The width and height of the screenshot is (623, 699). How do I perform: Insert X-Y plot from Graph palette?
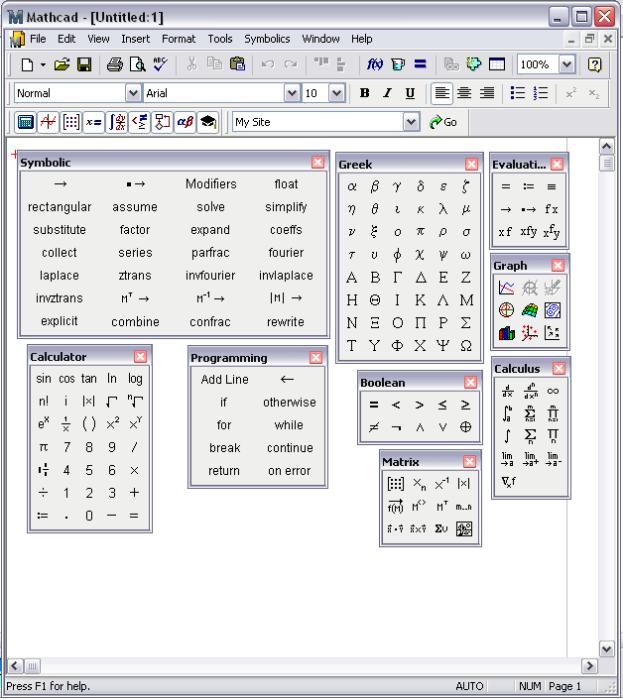tap(506, 288)
